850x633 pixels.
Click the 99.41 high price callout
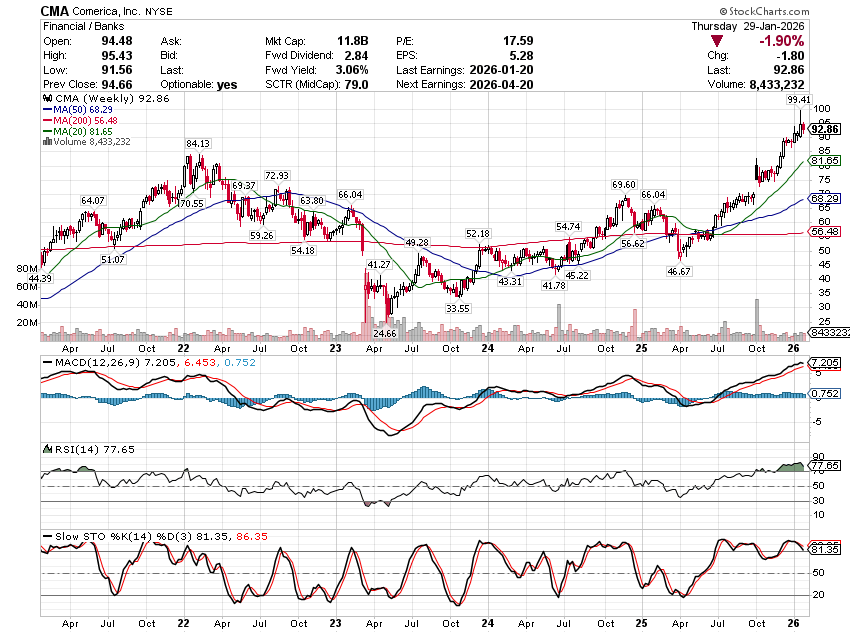point(798,100)
